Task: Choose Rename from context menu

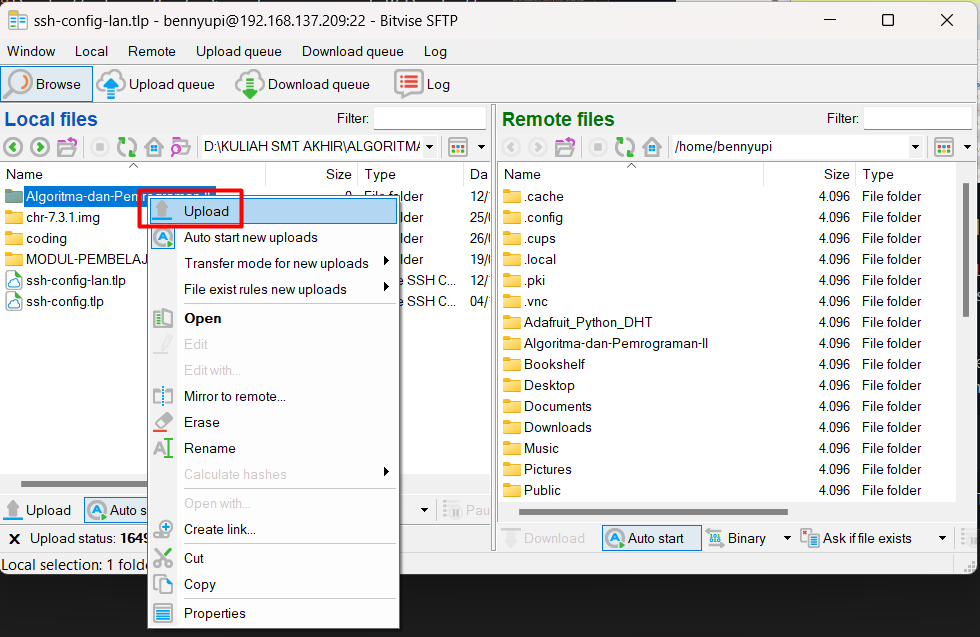Action: (274, 448)
